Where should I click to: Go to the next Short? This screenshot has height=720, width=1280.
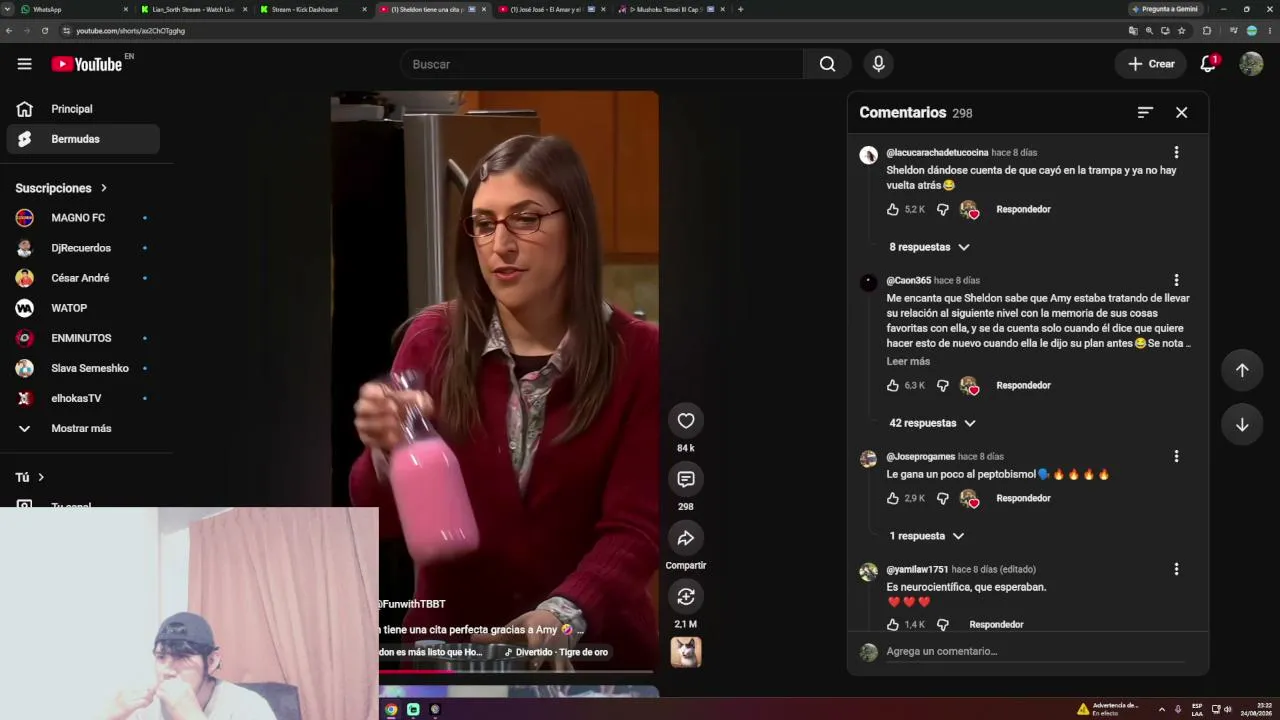[x=1242, y=424]
